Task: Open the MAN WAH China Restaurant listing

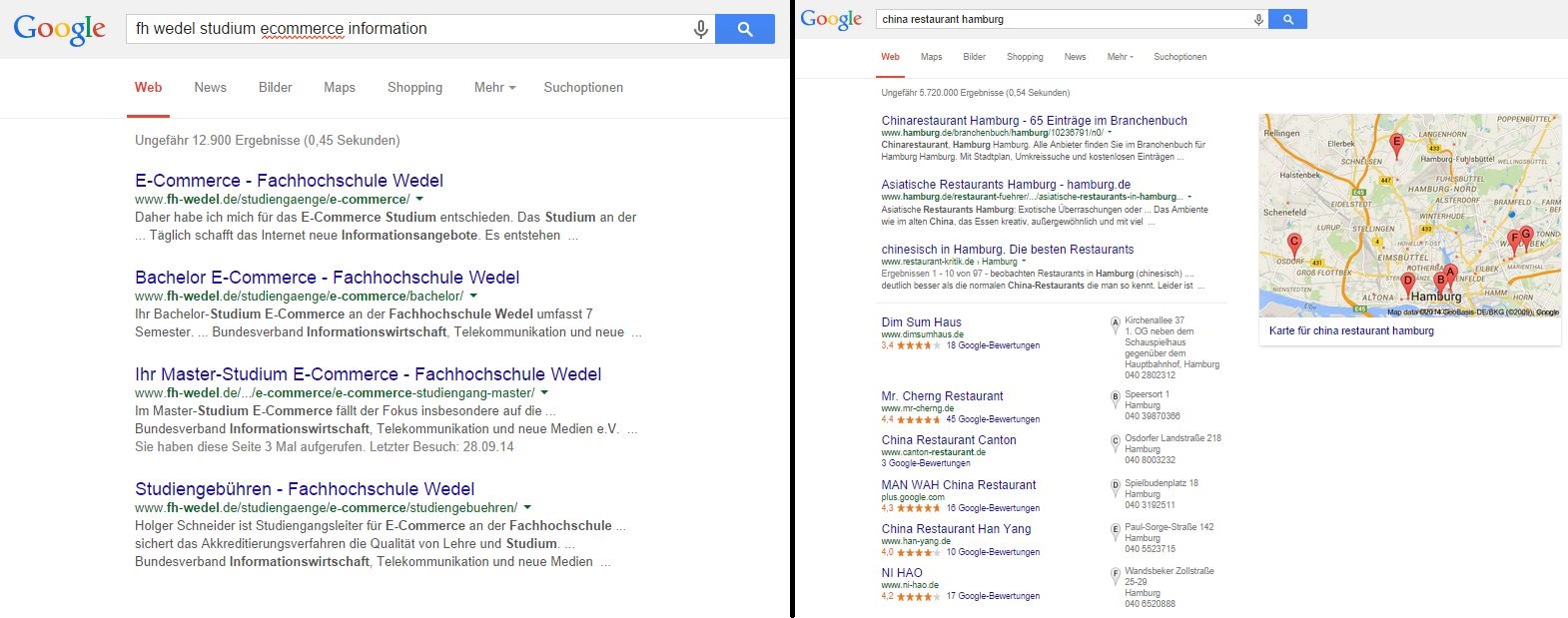Action: click(959, 485)
